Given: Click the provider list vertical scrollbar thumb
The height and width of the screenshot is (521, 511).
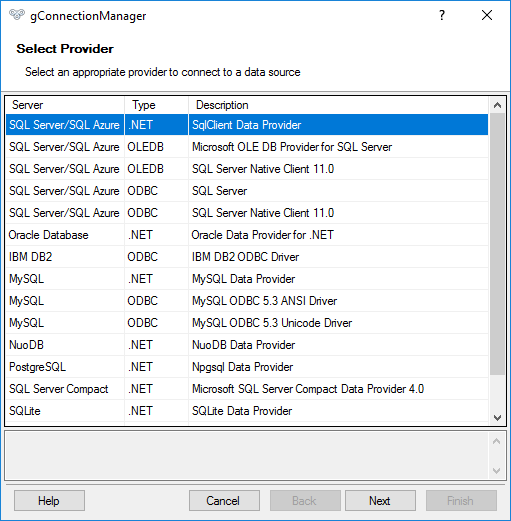Looking at the screenshot, I should coord(497,244).
